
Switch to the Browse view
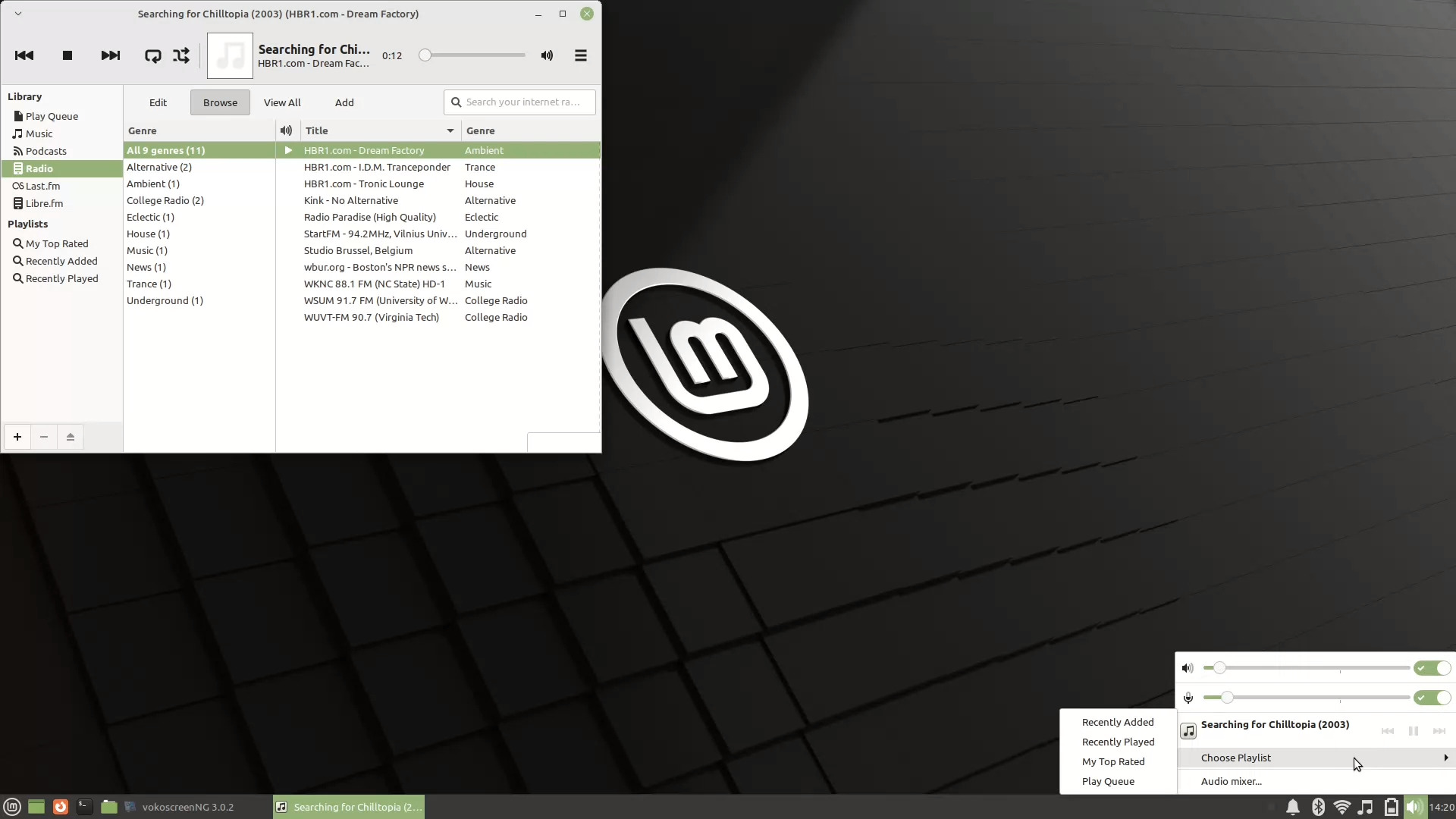click(x=219, y=102)
